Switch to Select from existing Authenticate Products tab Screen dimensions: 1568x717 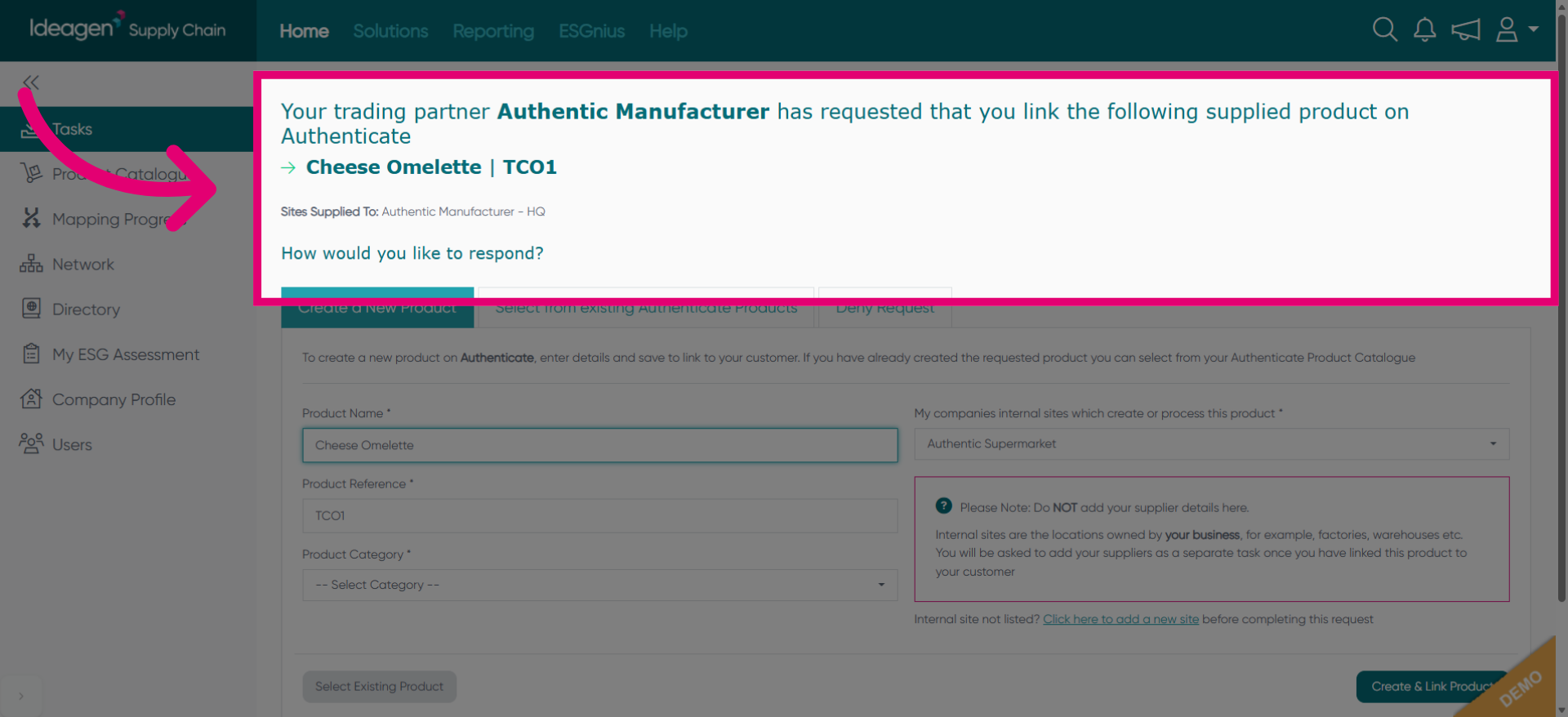646,308
